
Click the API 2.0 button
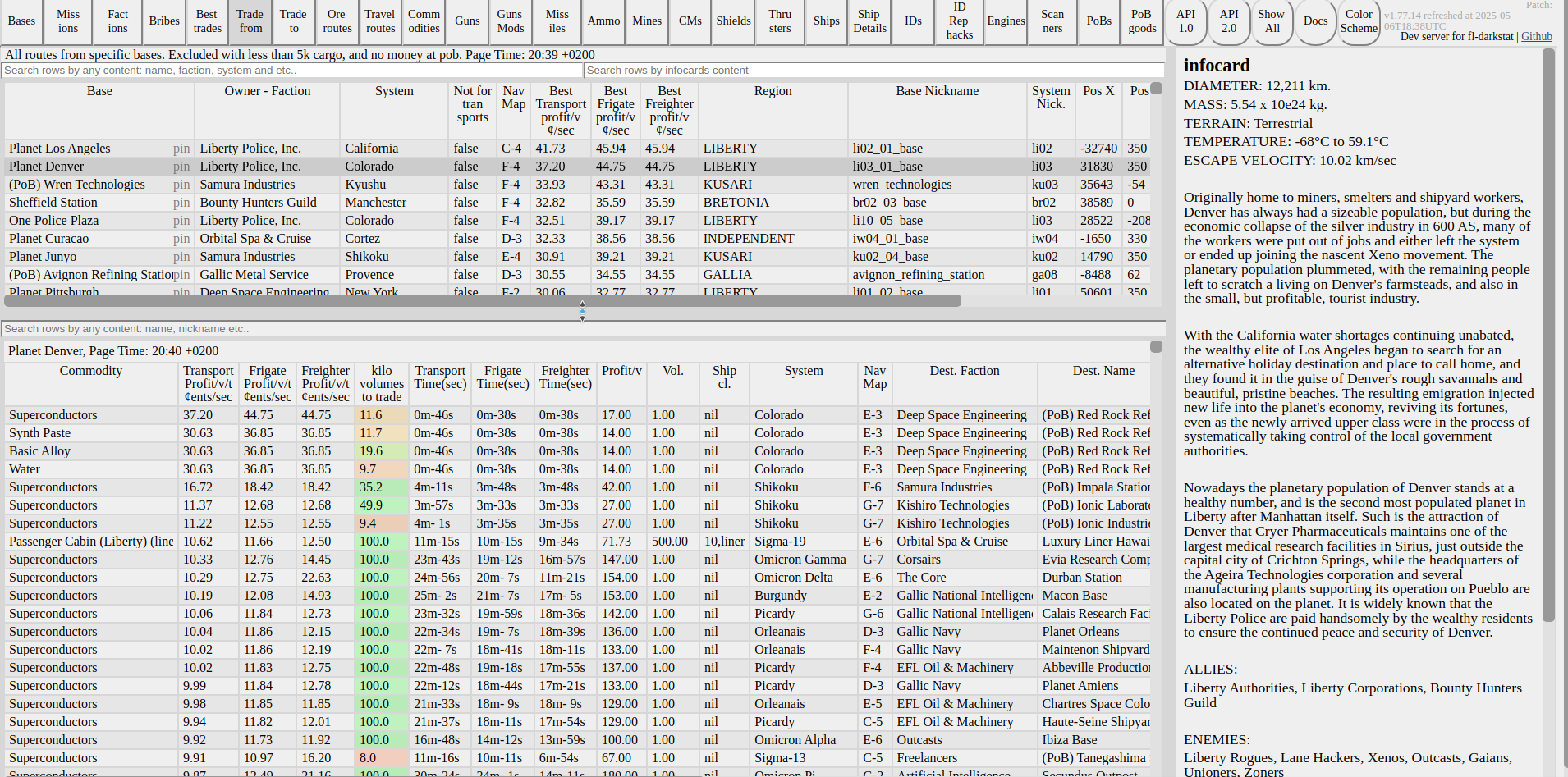1229,22
